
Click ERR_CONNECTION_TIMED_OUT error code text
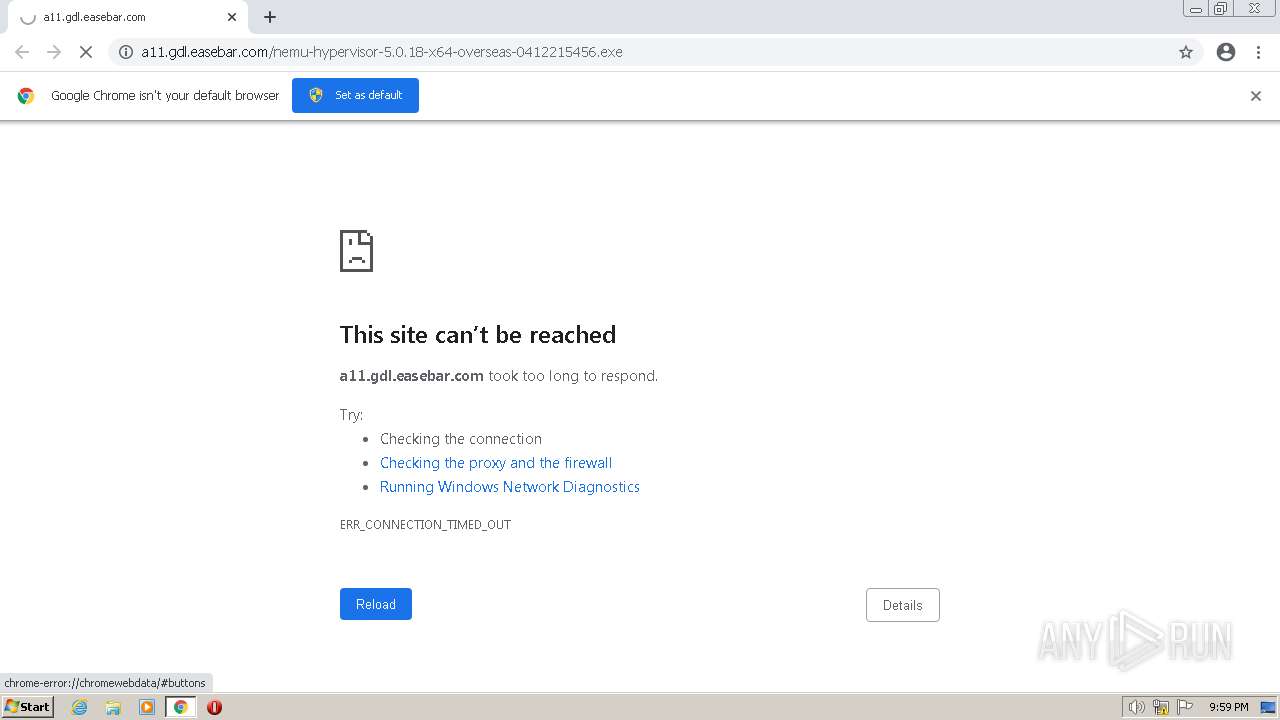(x=425, y=525)
